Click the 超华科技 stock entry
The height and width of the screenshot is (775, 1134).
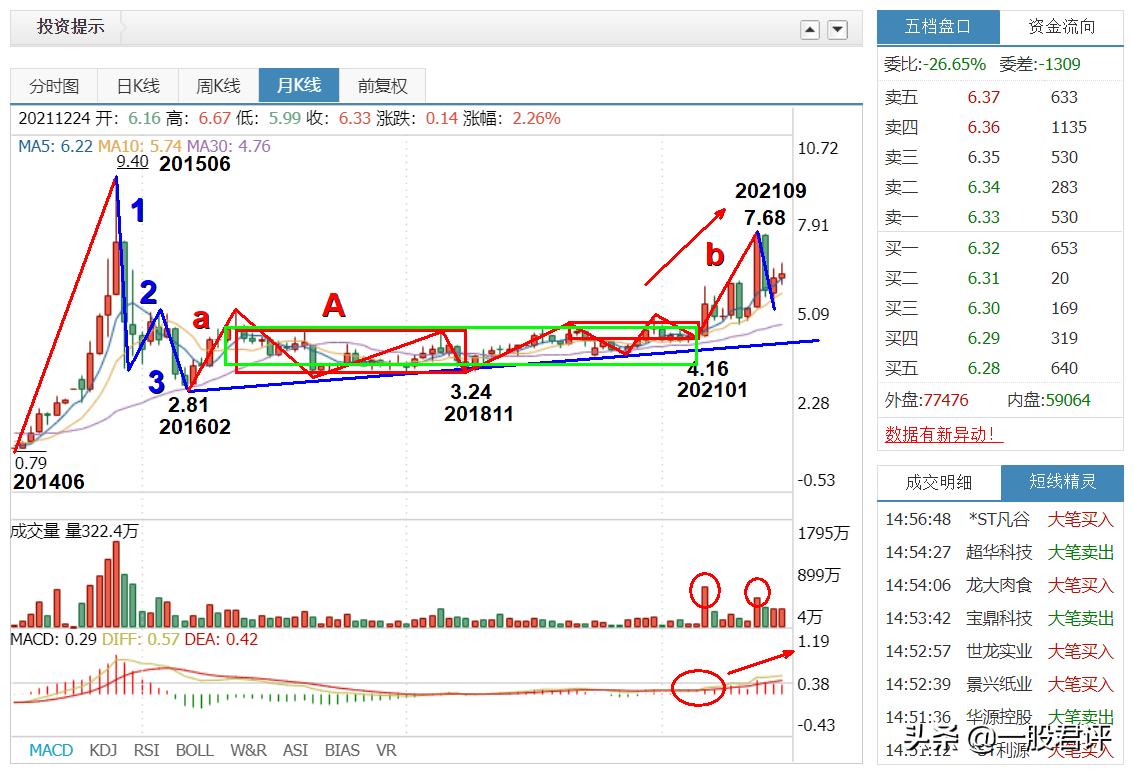(999, 552)
